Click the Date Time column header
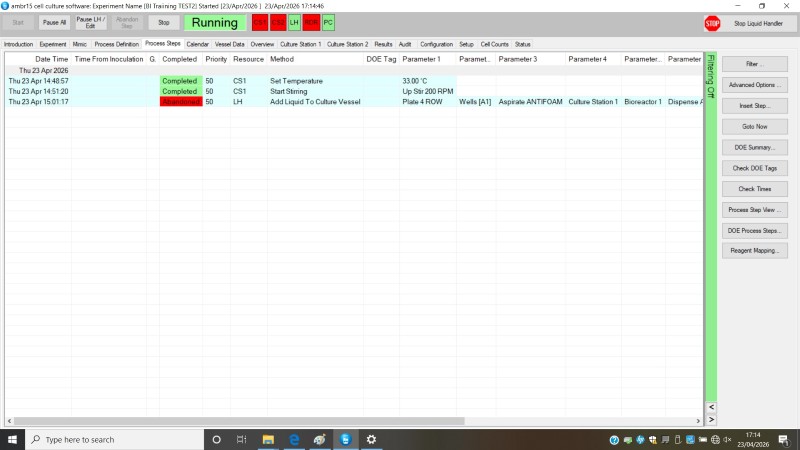800x450 pixels. [38, 59]
